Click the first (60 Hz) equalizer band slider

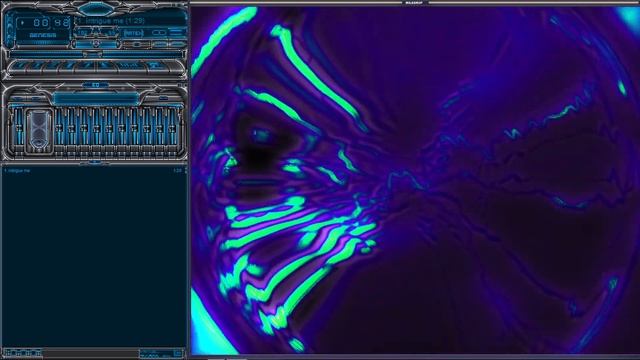[59, 127]
